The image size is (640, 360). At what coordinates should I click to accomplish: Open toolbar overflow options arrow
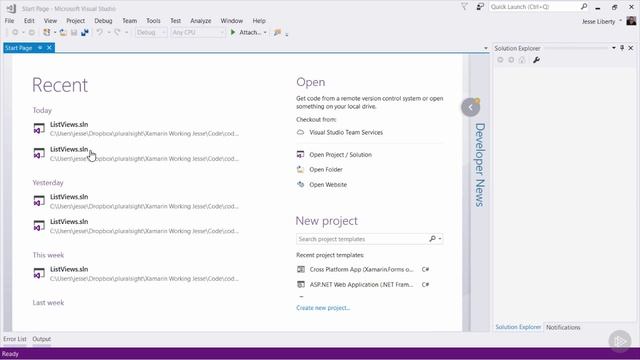pyautogui.click(x=287, y=34)
